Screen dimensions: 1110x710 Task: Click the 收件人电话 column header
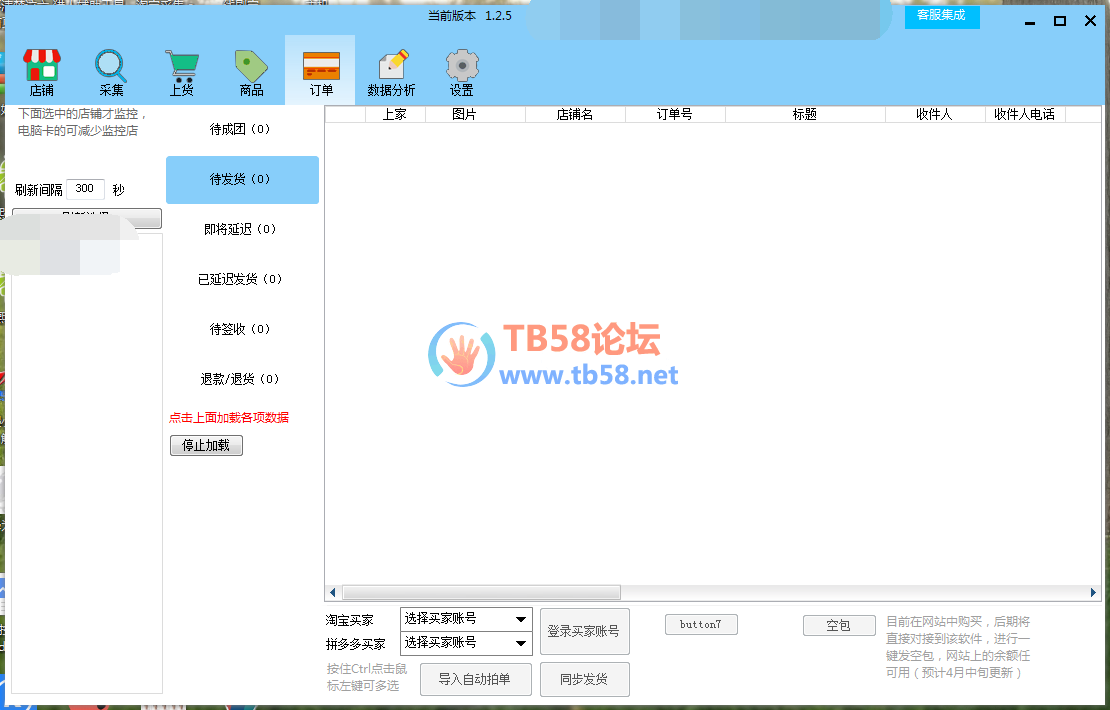tap(1024, 115)
